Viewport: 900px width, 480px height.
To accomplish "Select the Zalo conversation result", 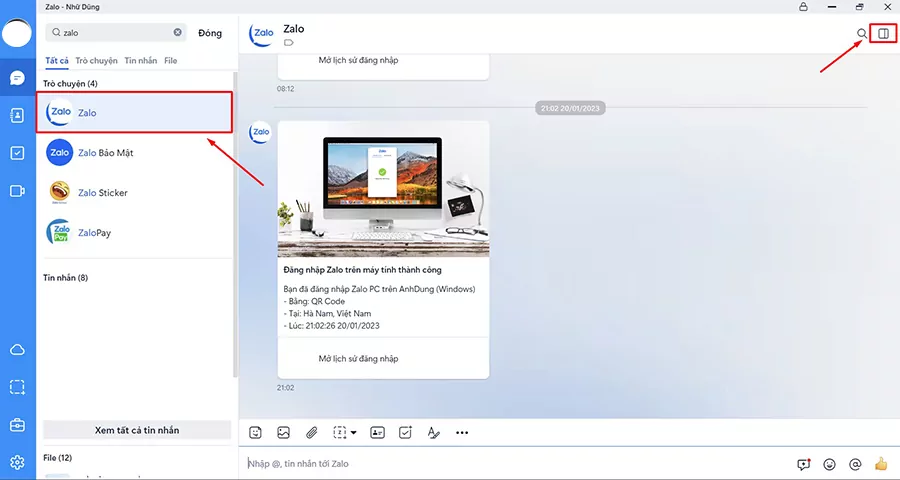I will [134, 113].
